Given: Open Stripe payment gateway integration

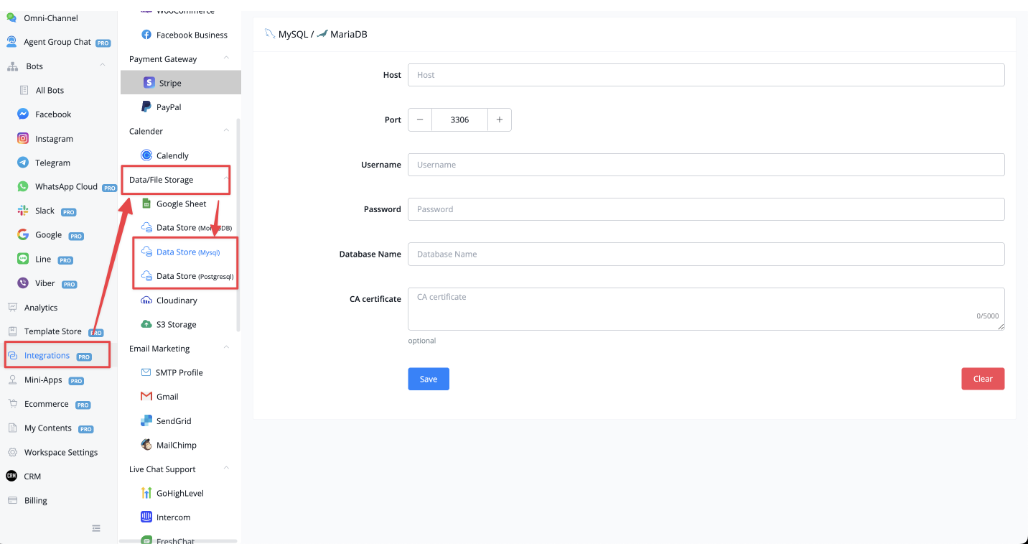Looking at the screenshot, I should tap(170, 83).
